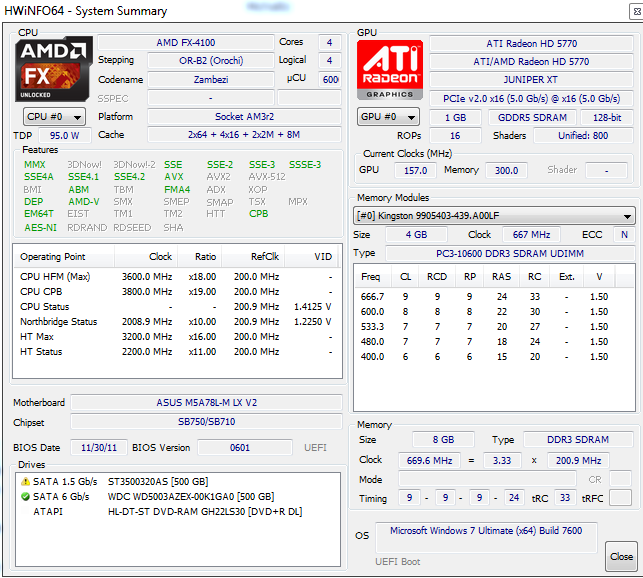643x578 pixels.
Task: Click the Clock column header in CPU table
Action: click(x=146, y=257)
